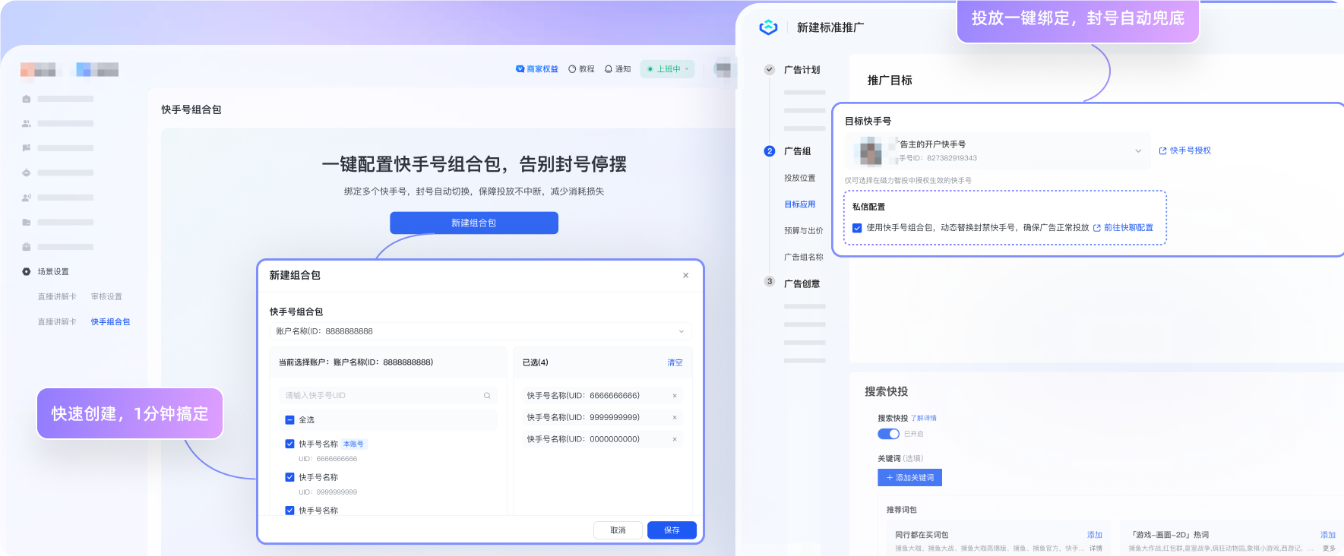Jump to 目标应用 section
Viewport: 1344px width, 556px height.
point(799,204)
